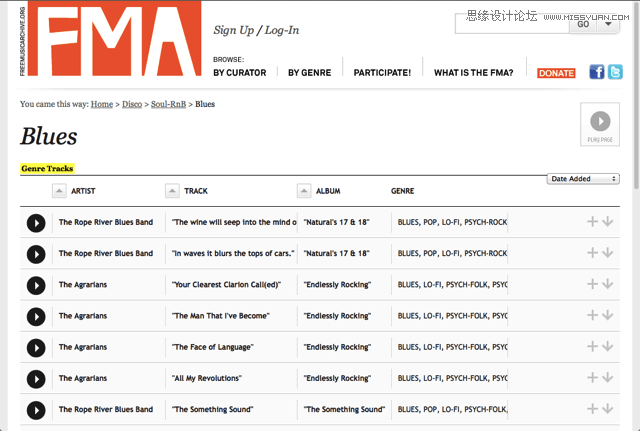
Task: Open the FMA Facebook page icon
Action: (597, 72)
